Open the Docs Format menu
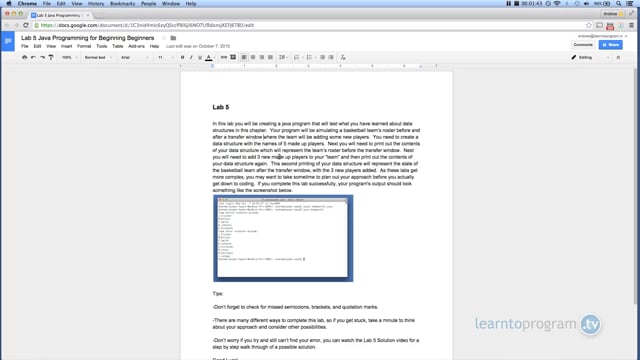Viewport: 640px width, 360px height. (84, 46)
